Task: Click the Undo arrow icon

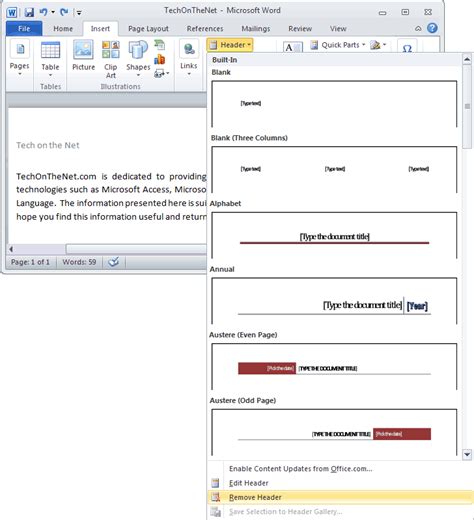Action: [43, 12]
